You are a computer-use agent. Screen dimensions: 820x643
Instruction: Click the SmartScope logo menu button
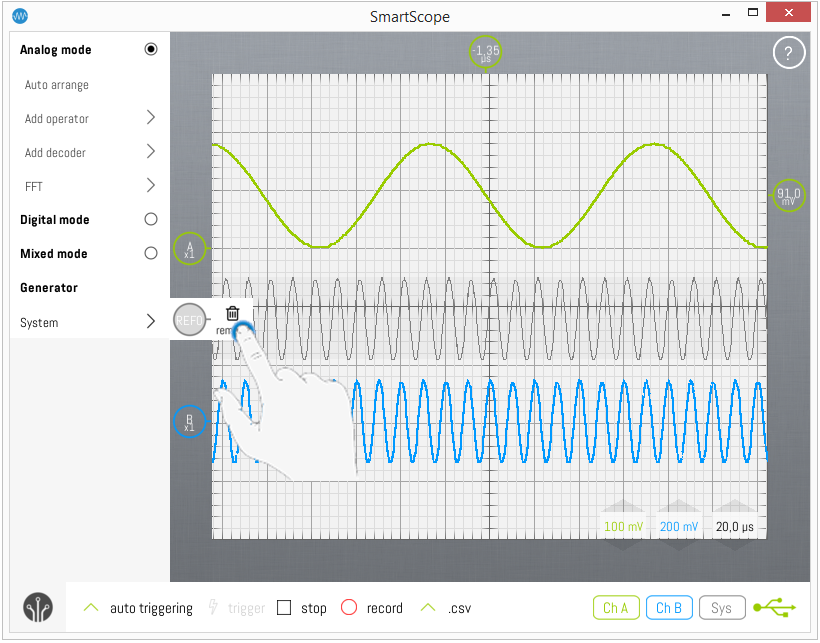point(38,608)
